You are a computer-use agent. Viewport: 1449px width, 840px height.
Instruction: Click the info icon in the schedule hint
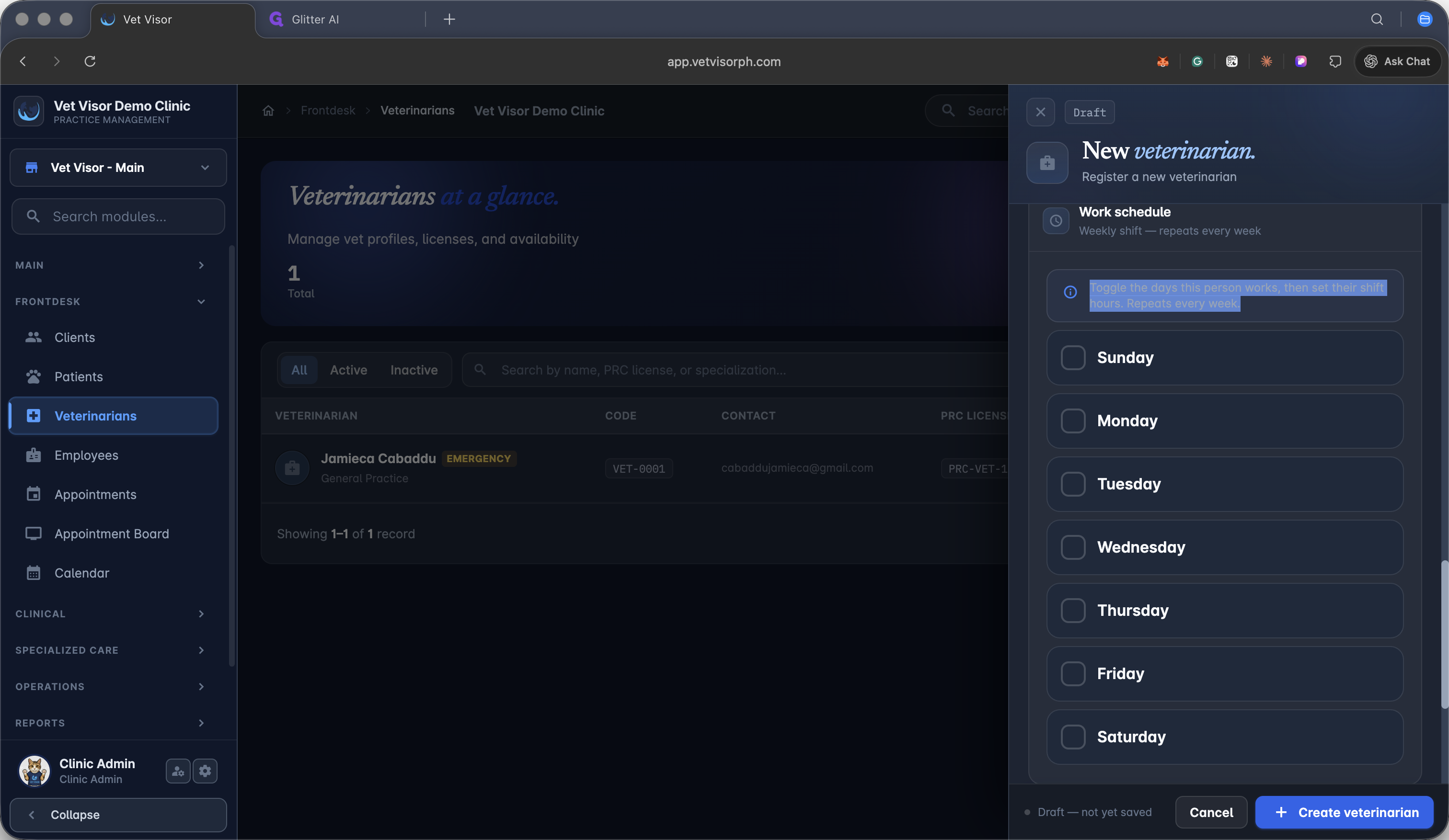pos(1070,293)
